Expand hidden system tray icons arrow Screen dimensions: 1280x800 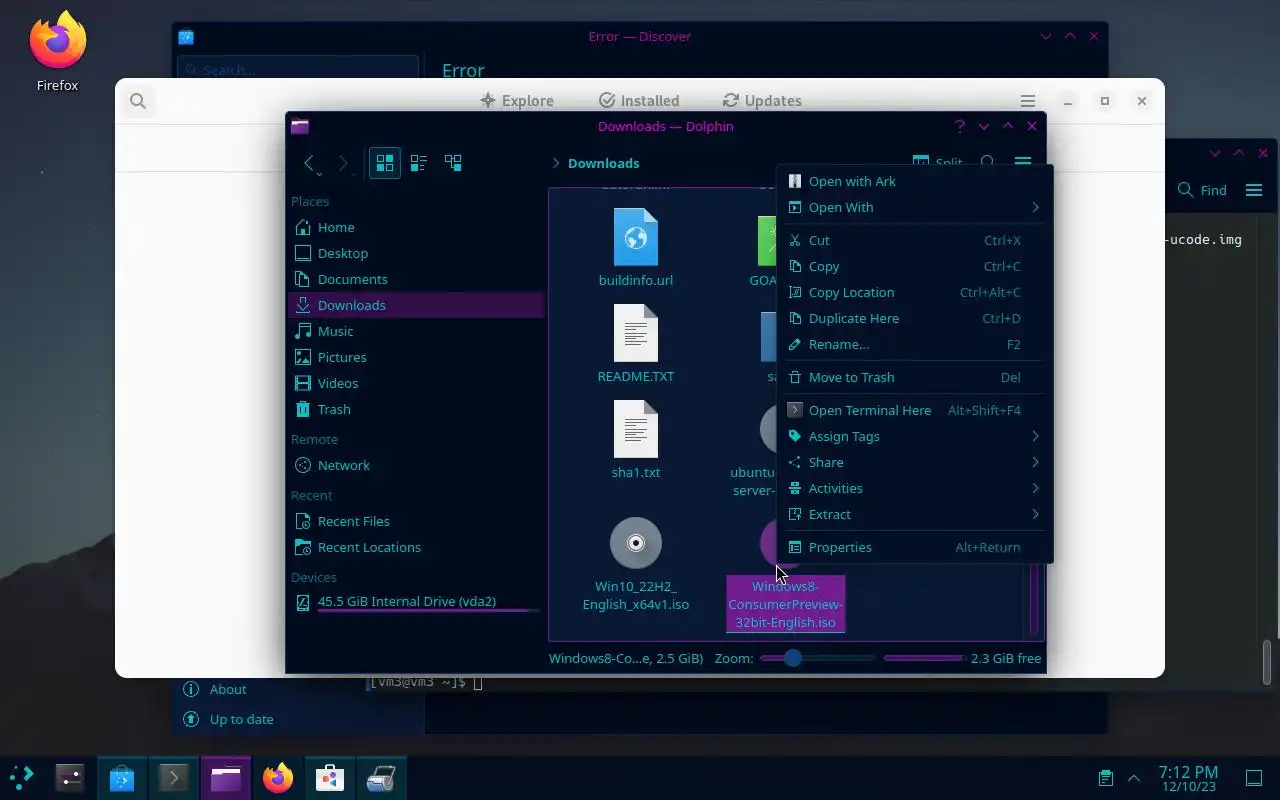[x=1134, y=777]
